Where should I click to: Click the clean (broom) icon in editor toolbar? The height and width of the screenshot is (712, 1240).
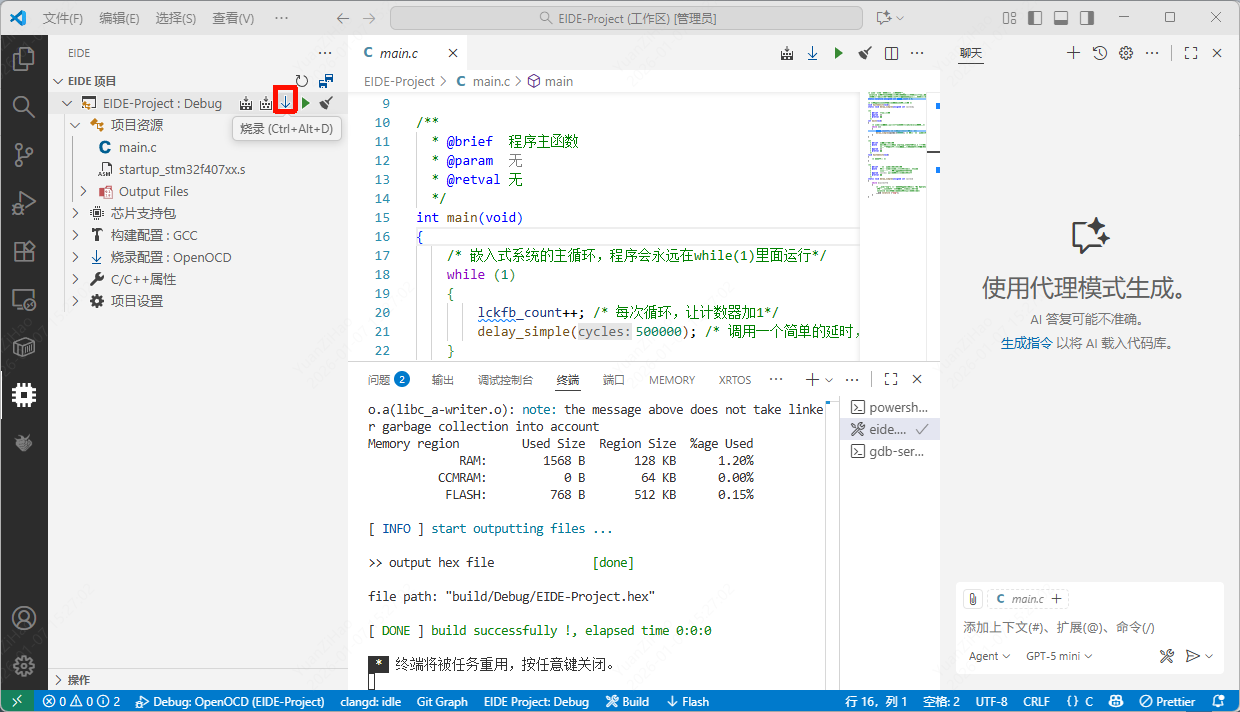865,53
